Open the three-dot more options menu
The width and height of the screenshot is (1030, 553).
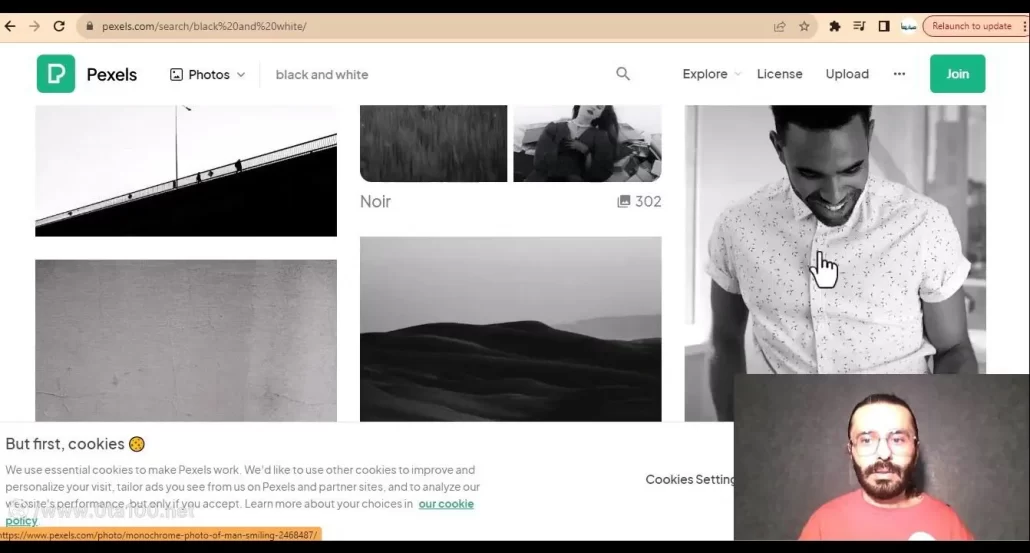[x=899, y=74]
